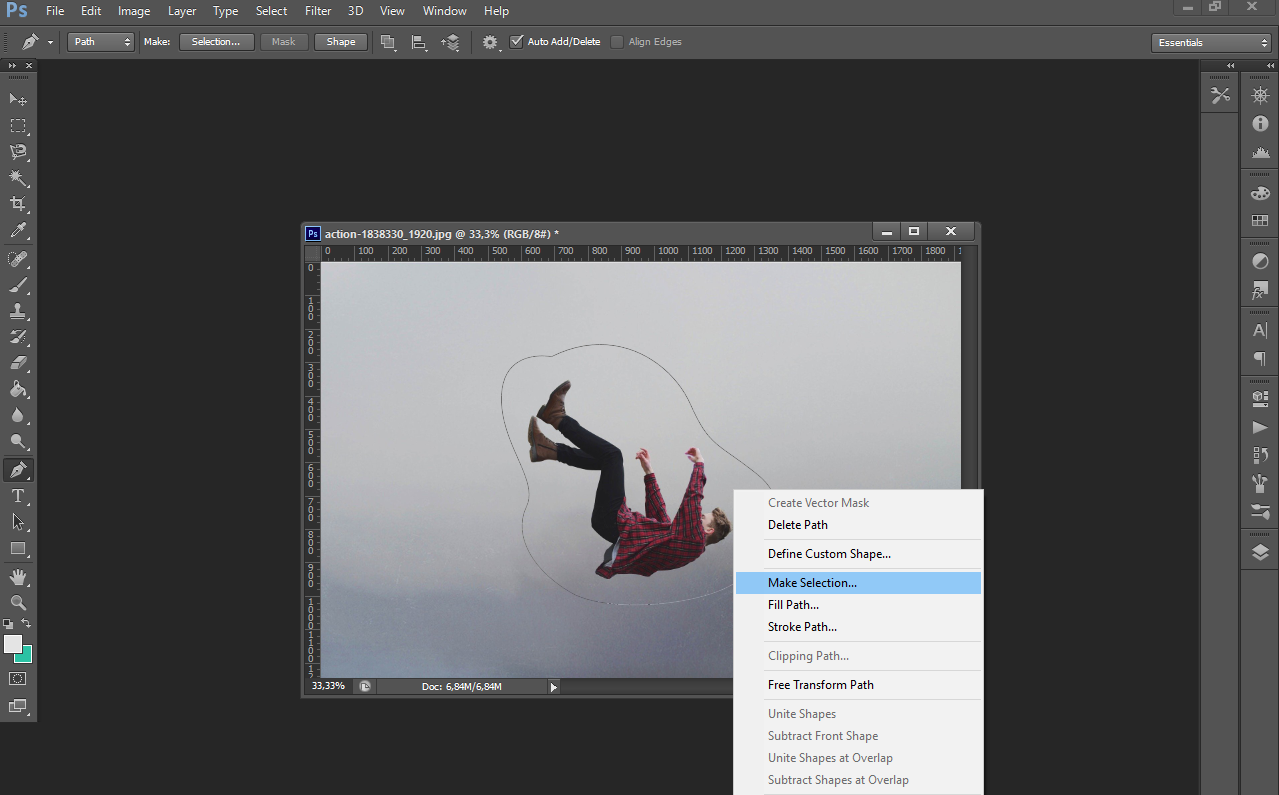The width and height of the screenshot is (1279, 795).
Task: Toggle Quick Mask mode
Action: [18, 678]
